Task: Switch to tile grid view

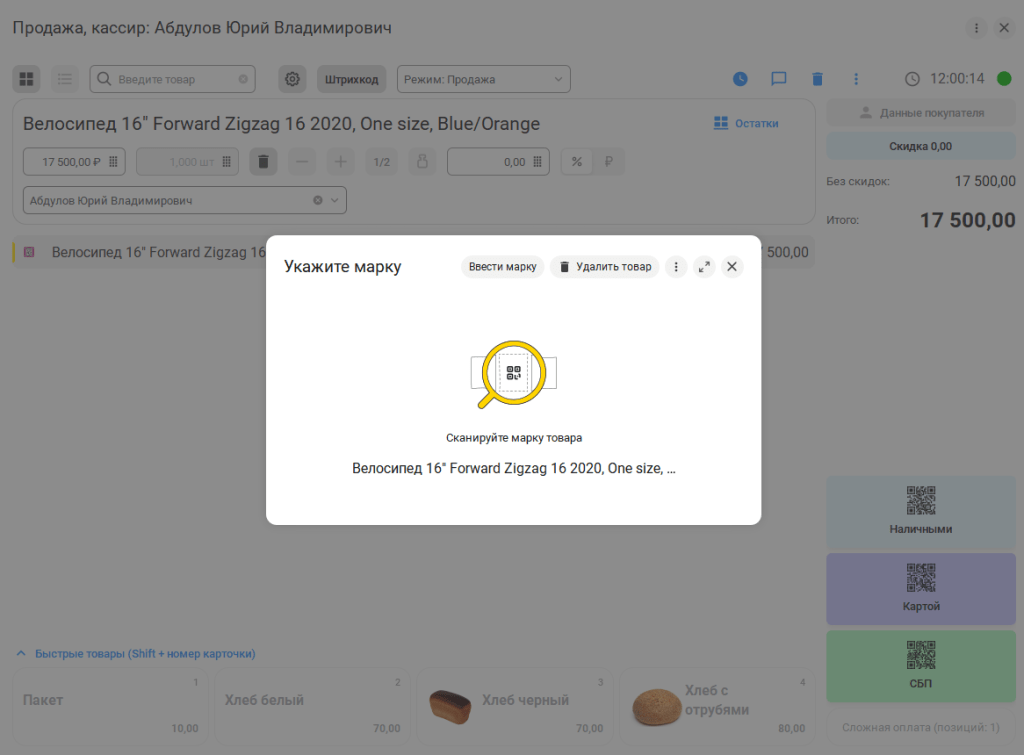Action: pos(27,79)
